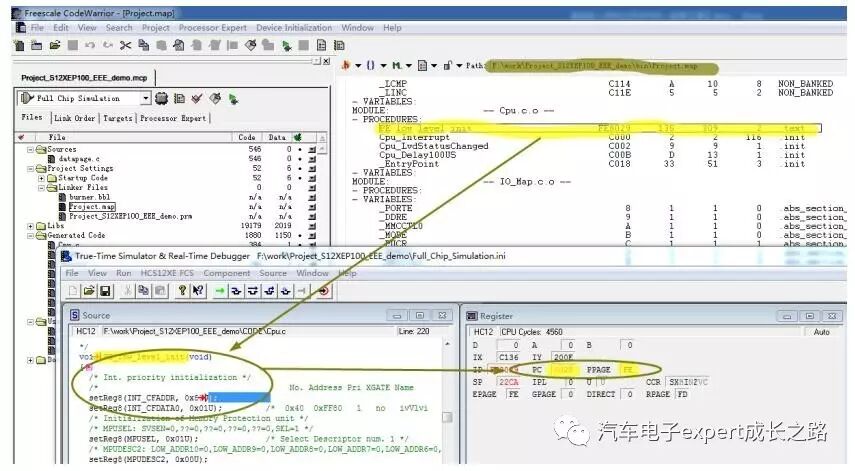This screenshot has width=855, height=471.
Task: Open the HCS12XE FCS menu in debugger
Action: pyautogui.click(x=167, y=273)
